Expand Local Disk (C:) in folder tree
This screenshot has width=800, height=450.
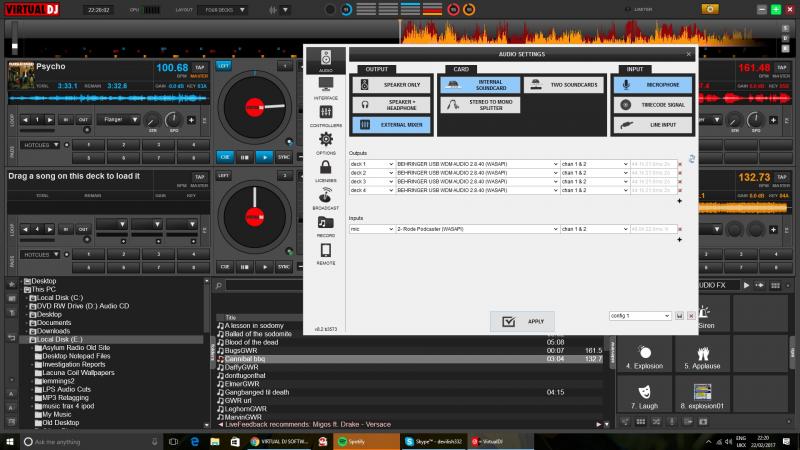click(x=28, y=298)
